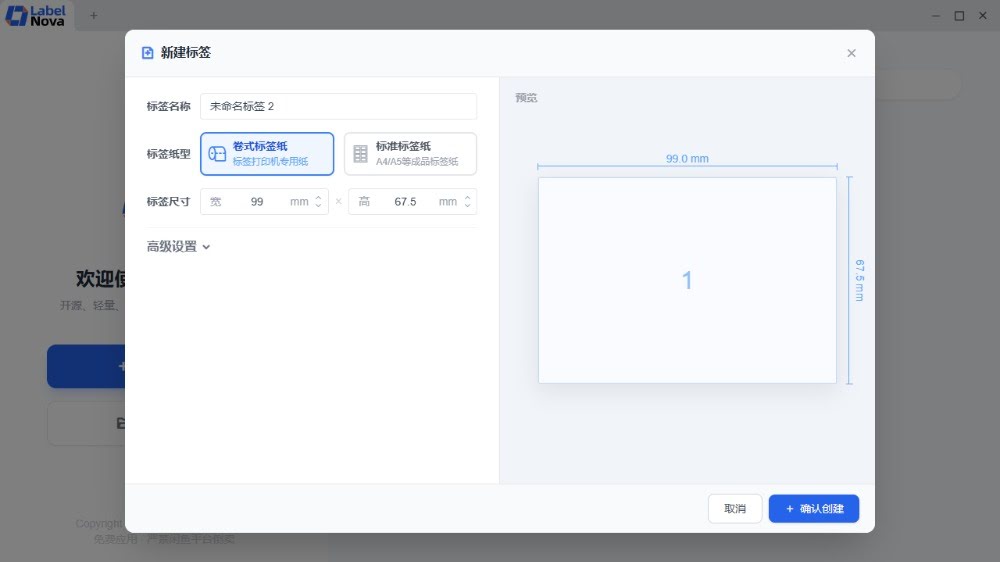
Task: Expand the 高级设置 section
Action: click(179, 247)
